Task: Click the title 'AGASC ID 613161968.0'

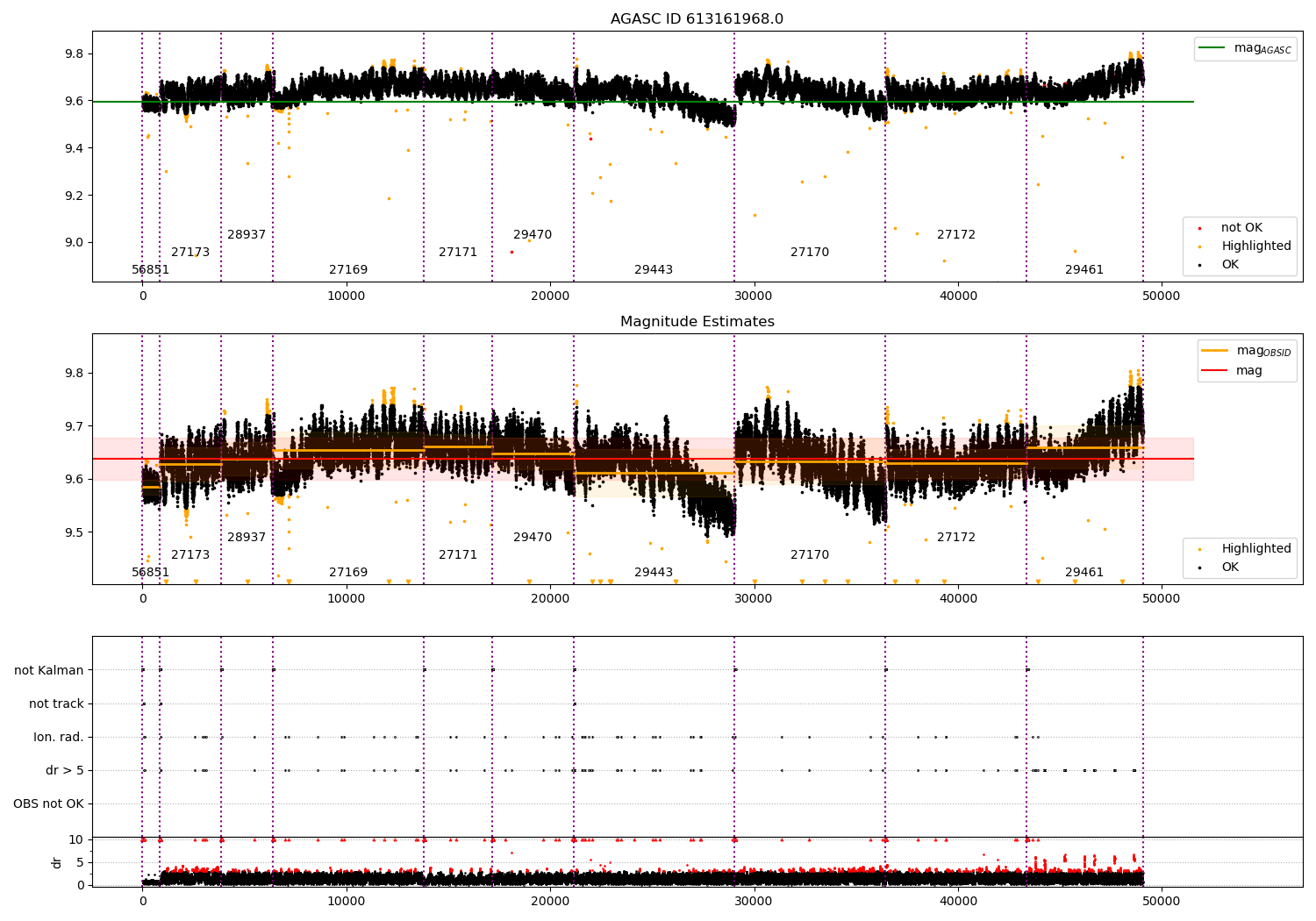Action: point(697,19)
